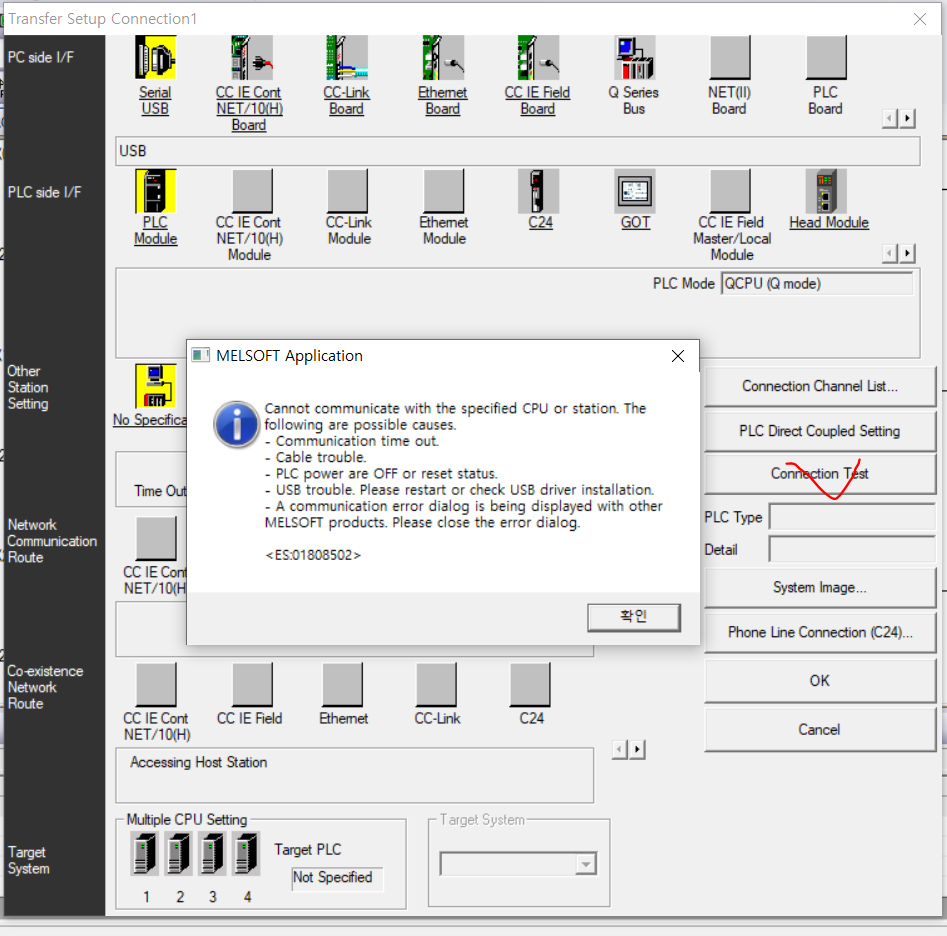Click the error code <ES:01808502> text
The image size is (947, 936).
point(313,555)
